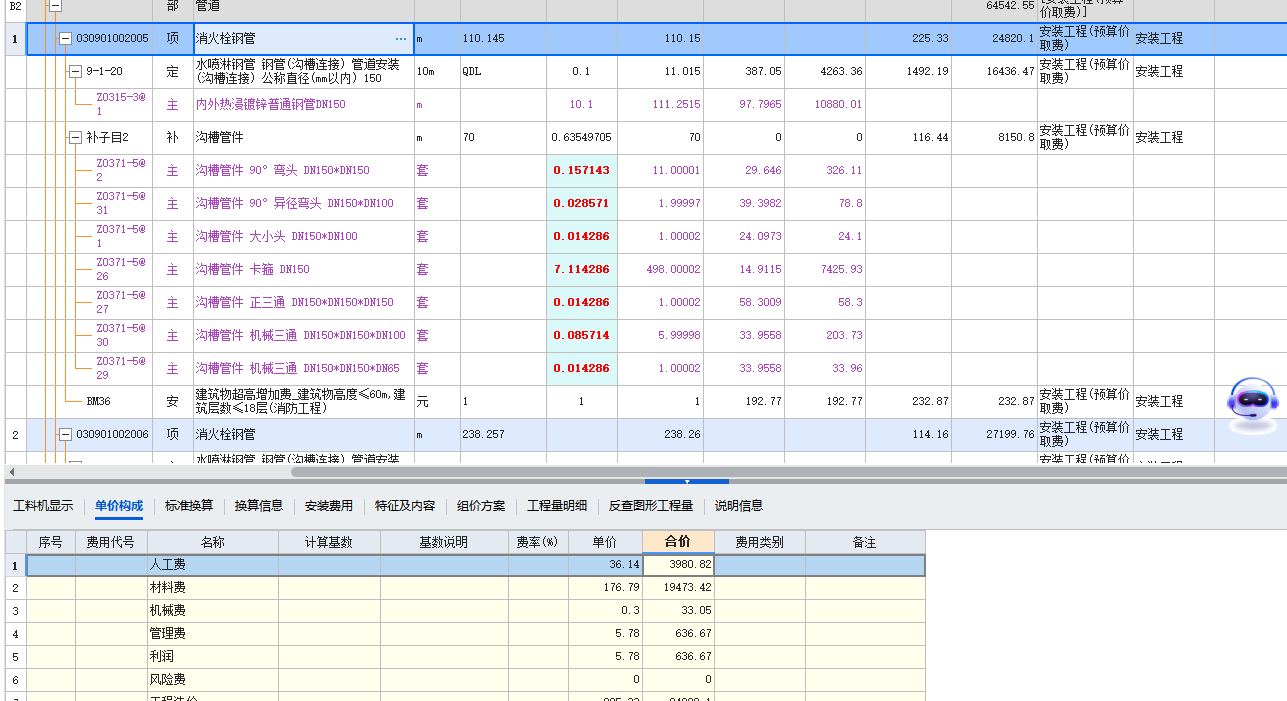The width and height of the screenshot is (1287, 701).
Task: Select the 风险费 cost row
Action: pyautogui.click(x=475, y=680)
